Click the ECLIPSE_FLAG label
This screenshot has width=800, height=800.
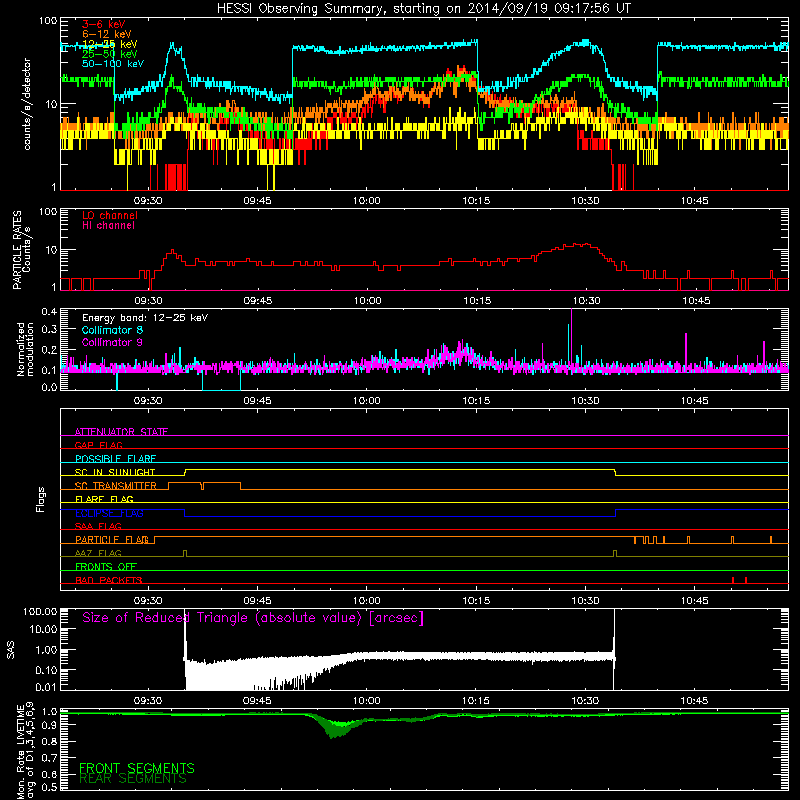(109, 513)
